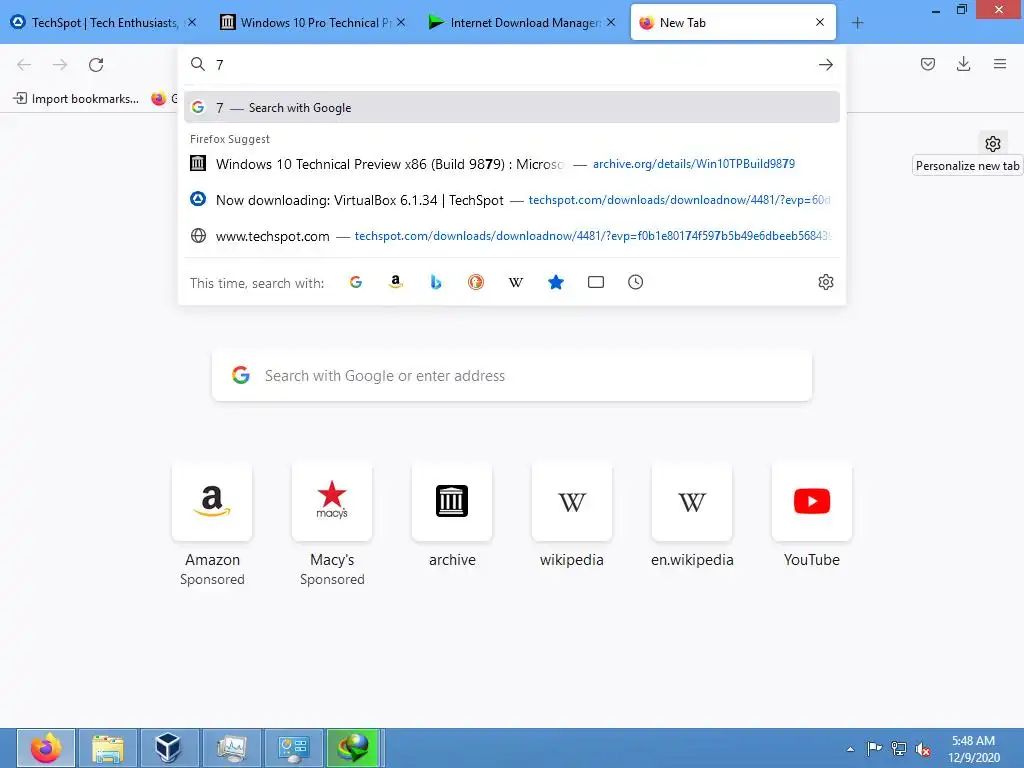Viewport: 1024px width, 768px height.
Task: Select the New Tab tab
Action: pyautogui.click(x=733, y=23)
